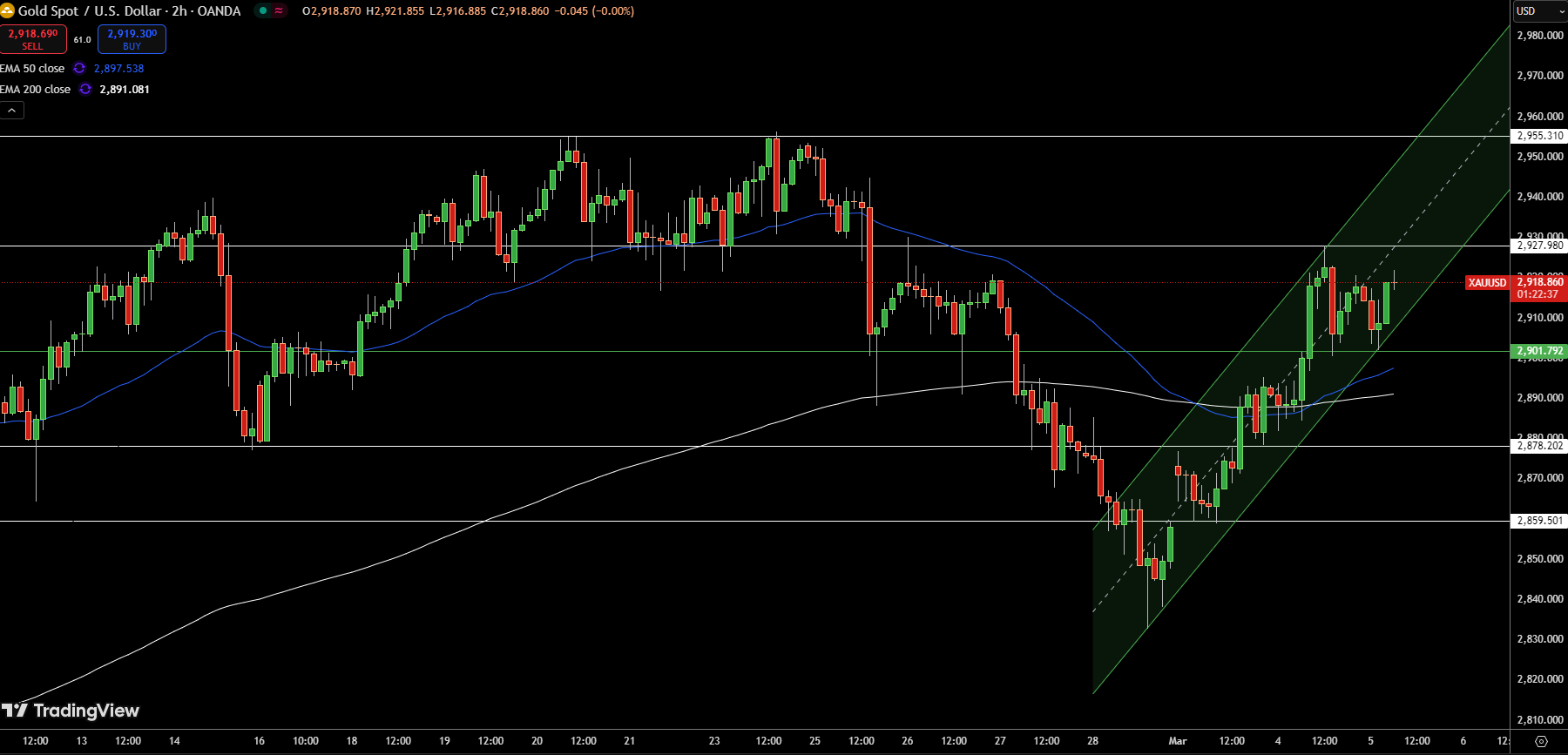
Task: Click the SELL 2,918.690 button
Action: [33, 39]
